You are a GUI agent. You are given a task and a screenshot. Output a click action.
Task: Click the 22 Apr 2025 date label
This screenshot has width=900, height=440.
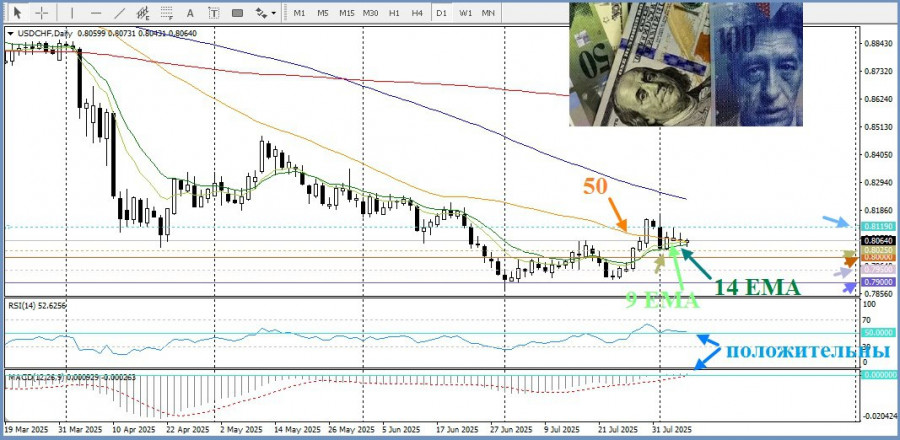[x=188, y=429]
